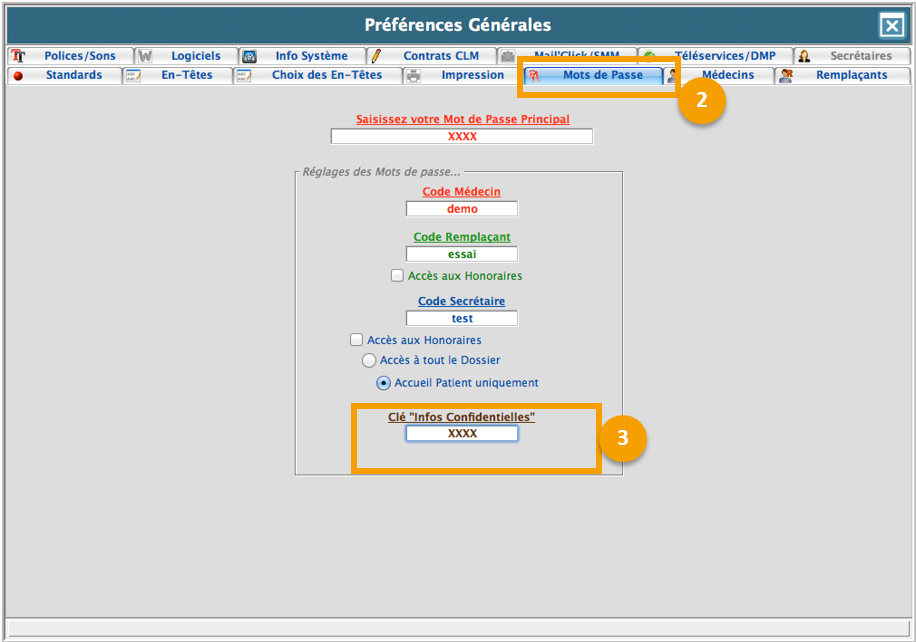Click the person icon on Secrétaires tab
Image resolution: width=916 pixels, height=642 pixels.
(804, 57)
